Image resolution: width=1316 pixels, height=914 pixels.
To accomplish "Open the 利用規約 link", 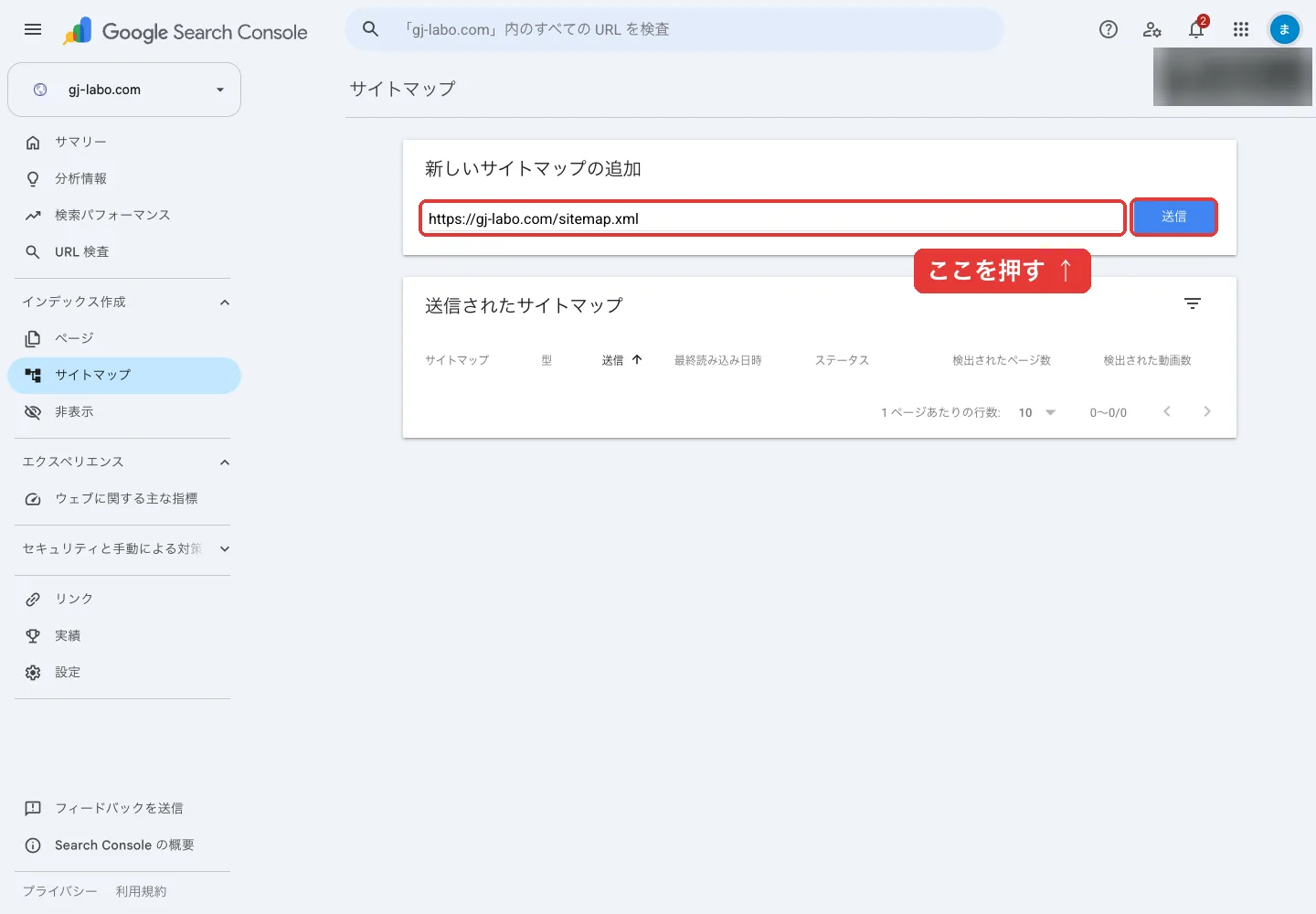I will click(x=141, y=891).
